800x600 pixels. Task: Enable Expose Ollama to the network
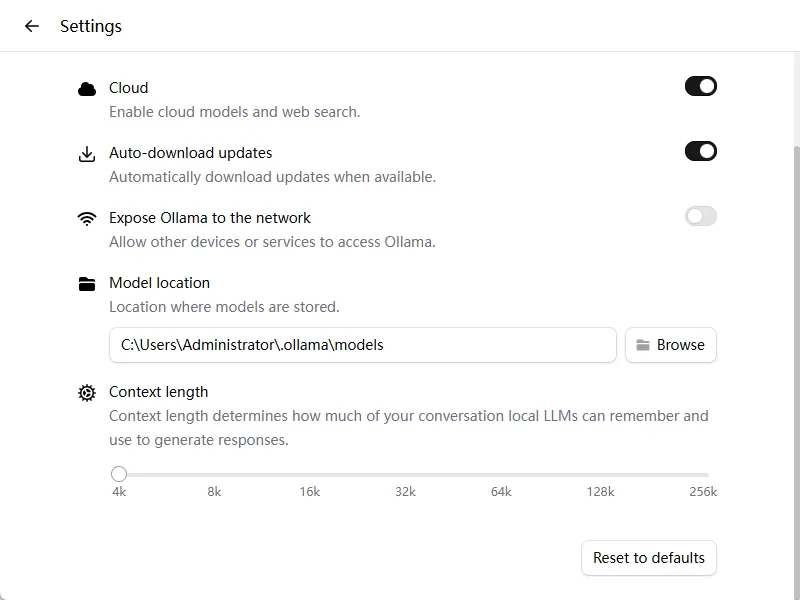[700, 217]
